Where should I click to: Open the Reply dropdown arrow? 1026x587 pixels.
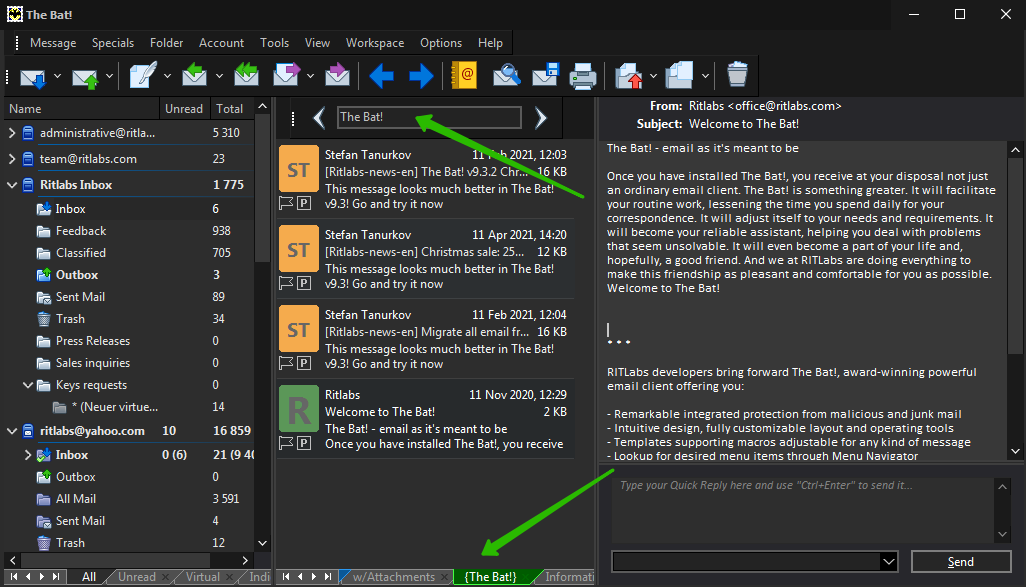coord(219,76)
